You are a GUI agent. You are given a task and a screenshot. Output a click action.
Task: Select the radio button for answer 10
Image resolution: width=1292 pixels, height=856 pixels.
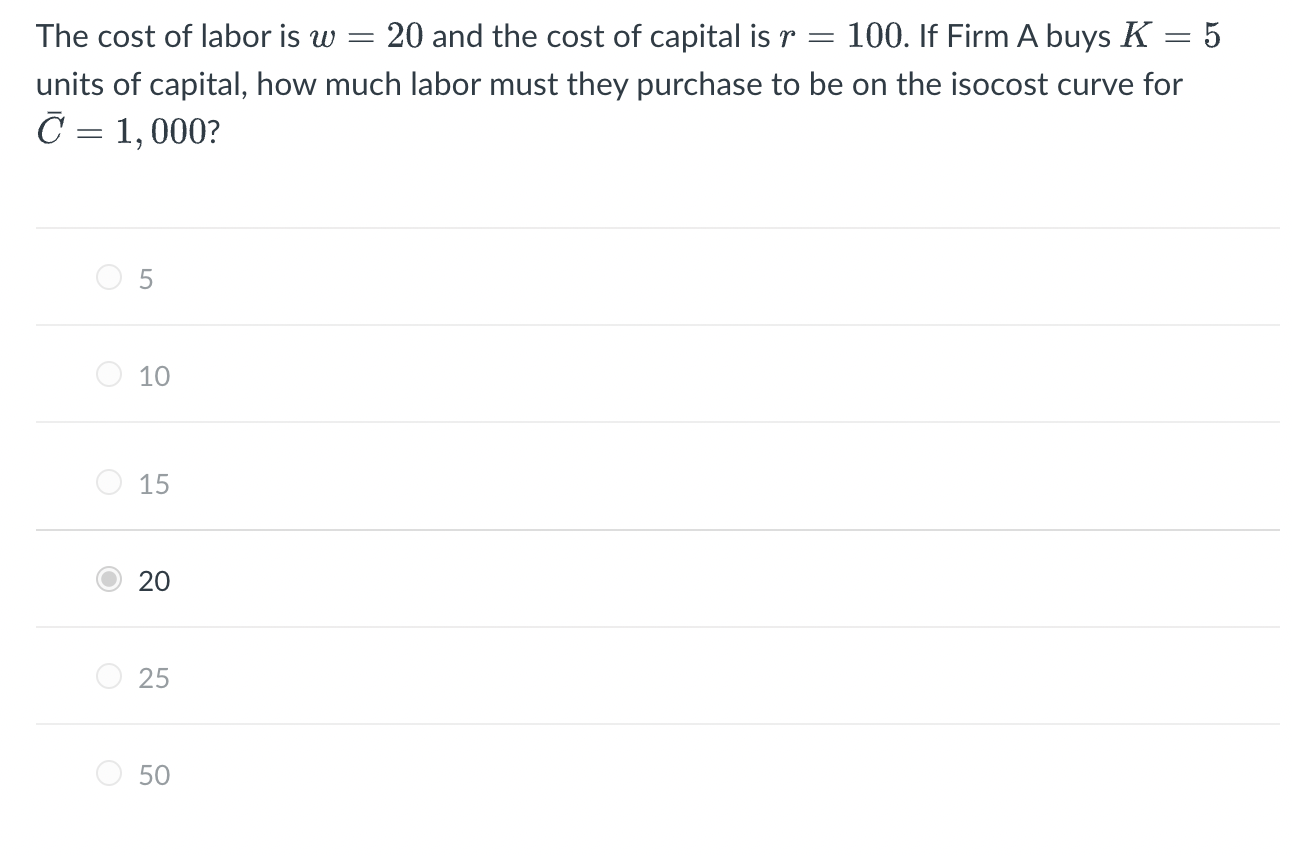(x=109, y=374)
